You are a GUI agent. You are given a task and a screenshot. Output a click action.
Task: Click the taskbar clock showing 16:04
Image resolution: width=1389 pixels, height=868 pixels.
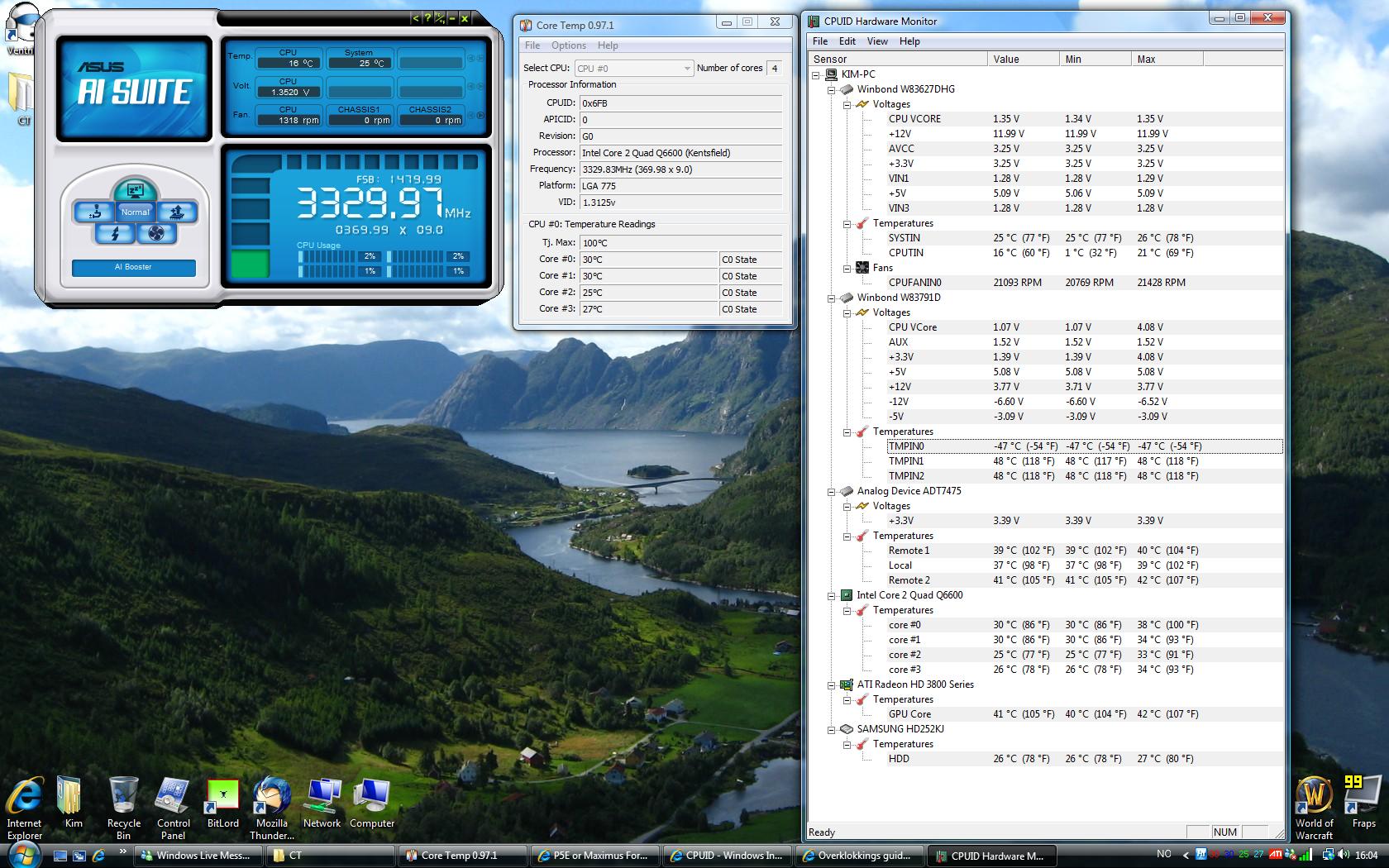pyautogui.click(x=1366, y=855)
